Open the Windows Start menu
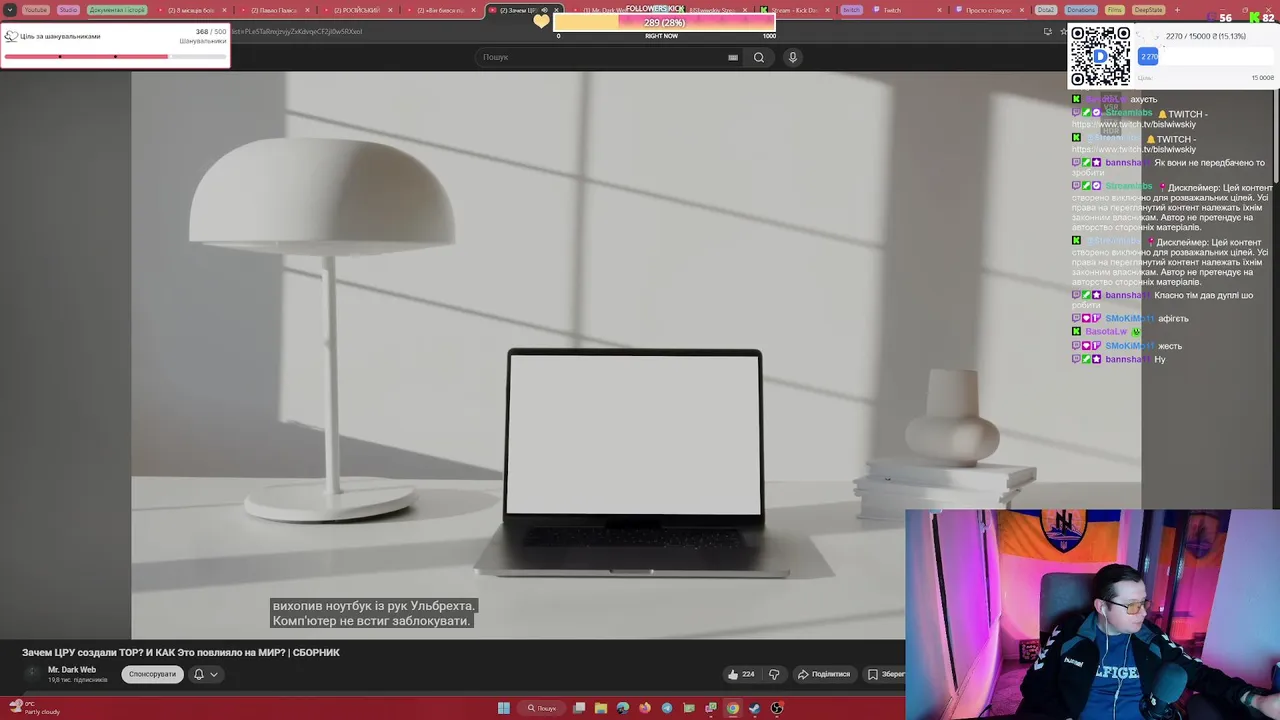1280x720 pixels. [x=504, y=708]
